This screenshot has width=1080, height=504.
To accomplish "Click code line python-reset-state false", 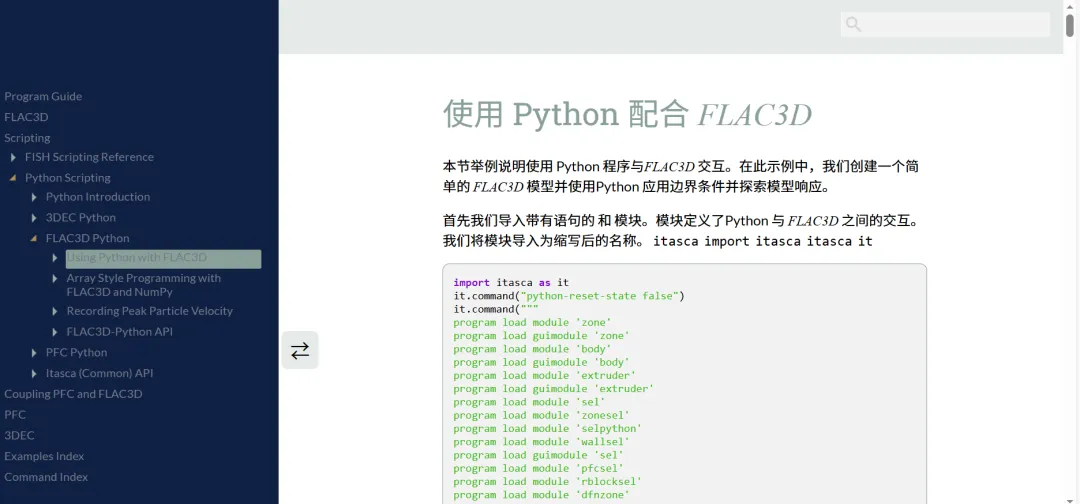I will (569, 296).
